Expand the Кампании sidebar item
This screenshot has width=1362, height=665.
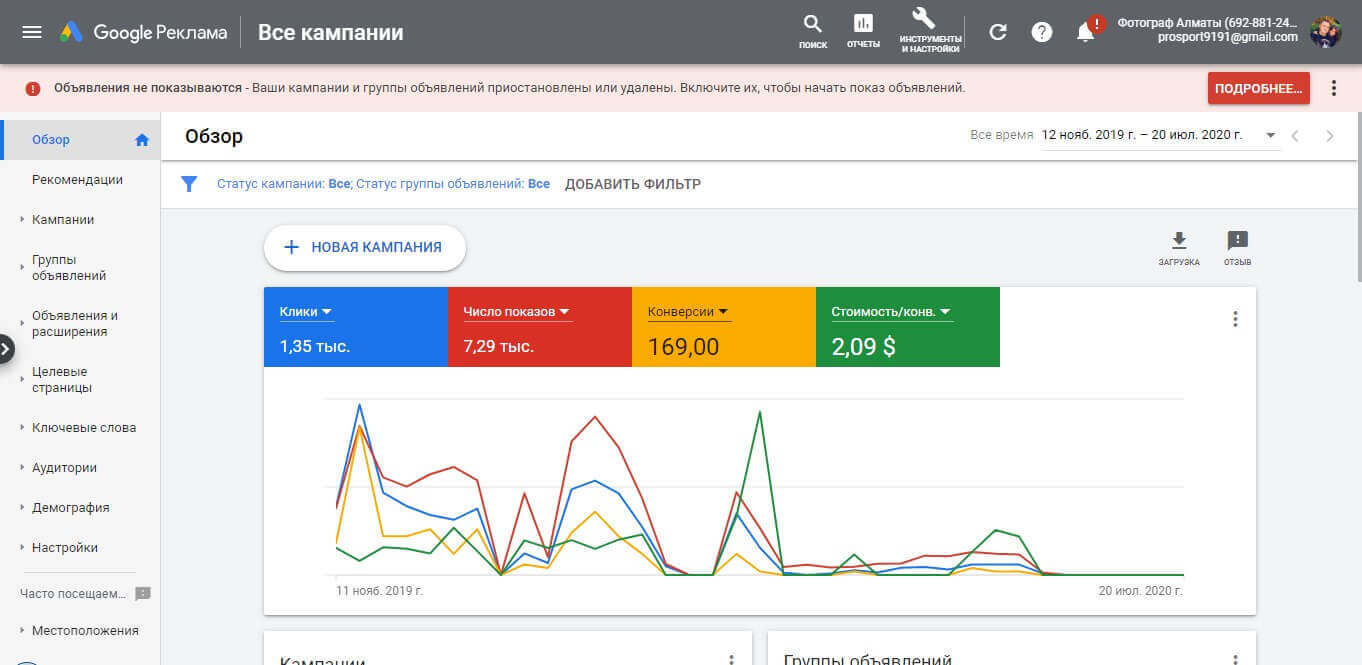(63, 220)
